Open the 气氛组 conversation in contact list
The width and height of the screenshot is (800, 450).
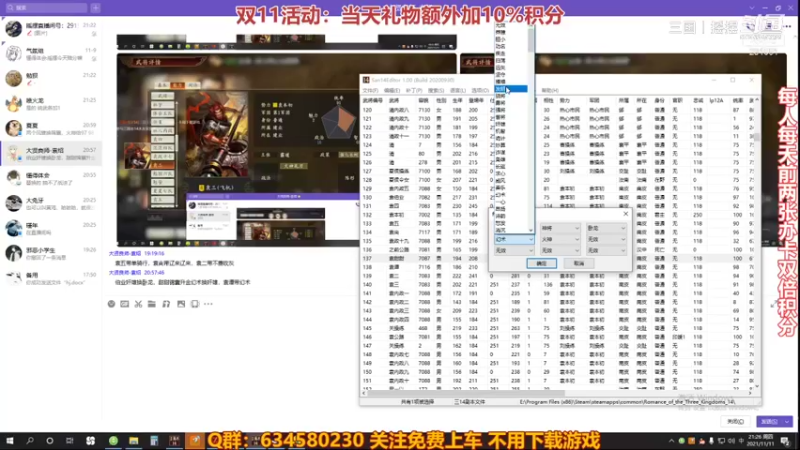point(51,54)
